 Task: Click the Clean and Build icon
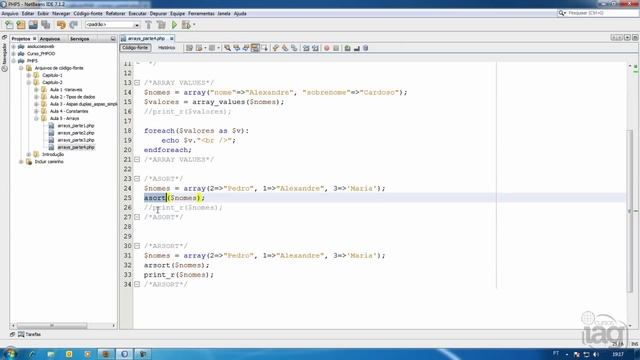tap(161, 25)
